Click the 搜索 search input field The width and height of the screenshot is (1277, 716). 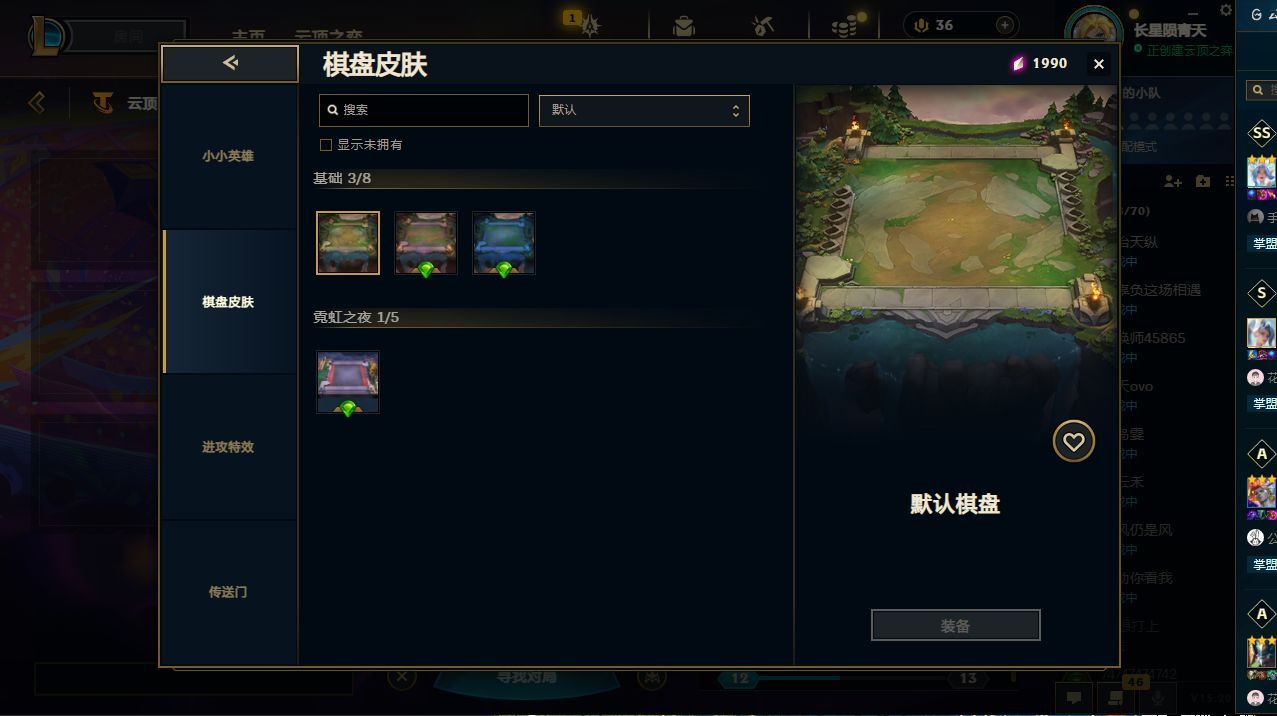pos(424,110)
